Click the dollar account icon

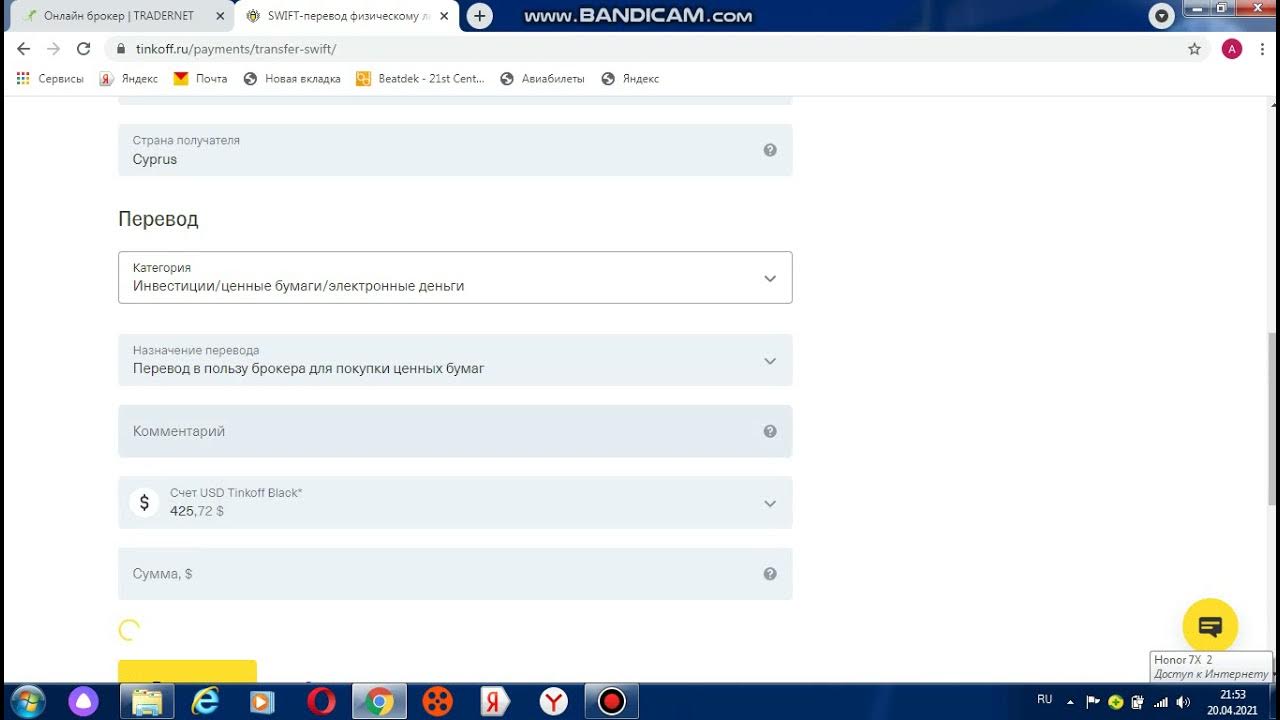[x=144, y=502]
